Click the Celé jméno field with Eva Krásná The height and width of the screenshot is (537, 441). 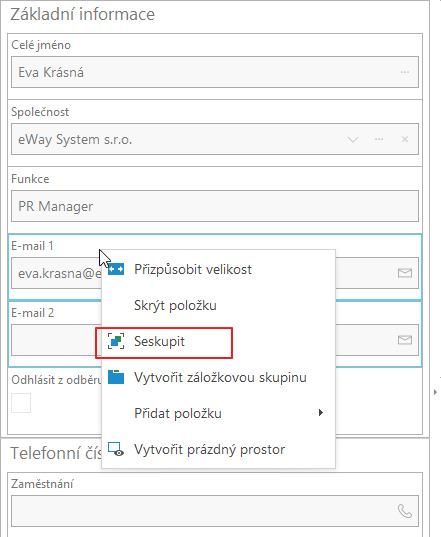215,72
